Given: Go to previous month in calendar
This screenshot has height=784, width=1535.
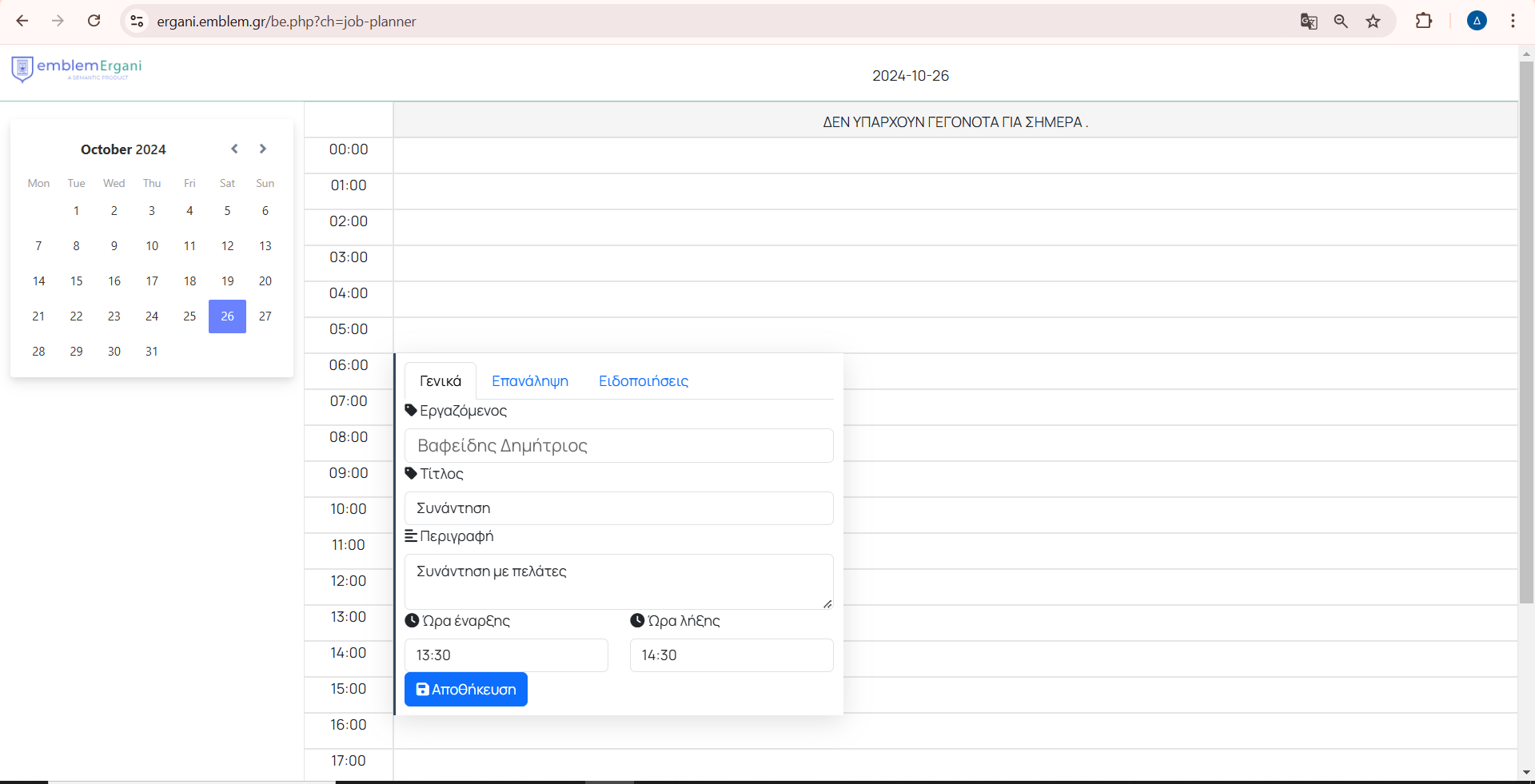Looking at the screenshot, I should pyautogui.click(x=234, y=149).
